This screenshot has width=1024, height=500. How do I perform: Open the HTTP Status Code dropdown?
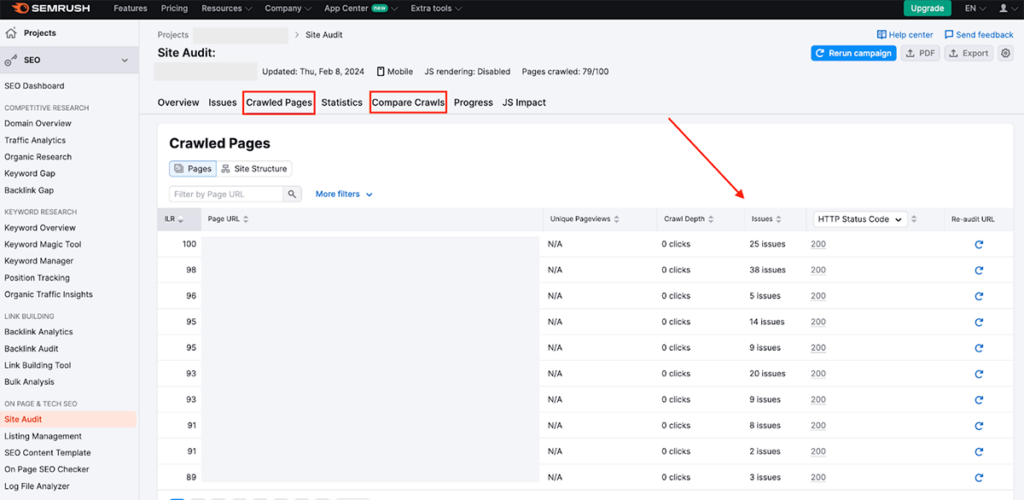pyautogui.click(x=859, y=219)
